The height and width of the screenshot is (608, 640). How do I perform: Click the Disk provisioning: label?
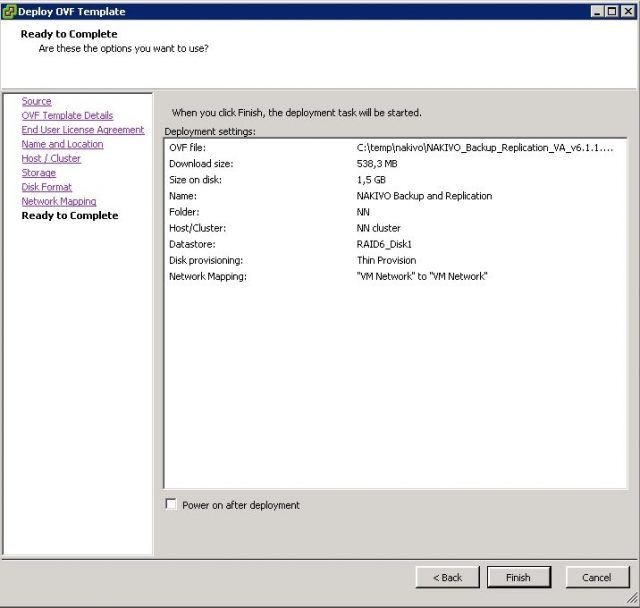click(206, 260)
